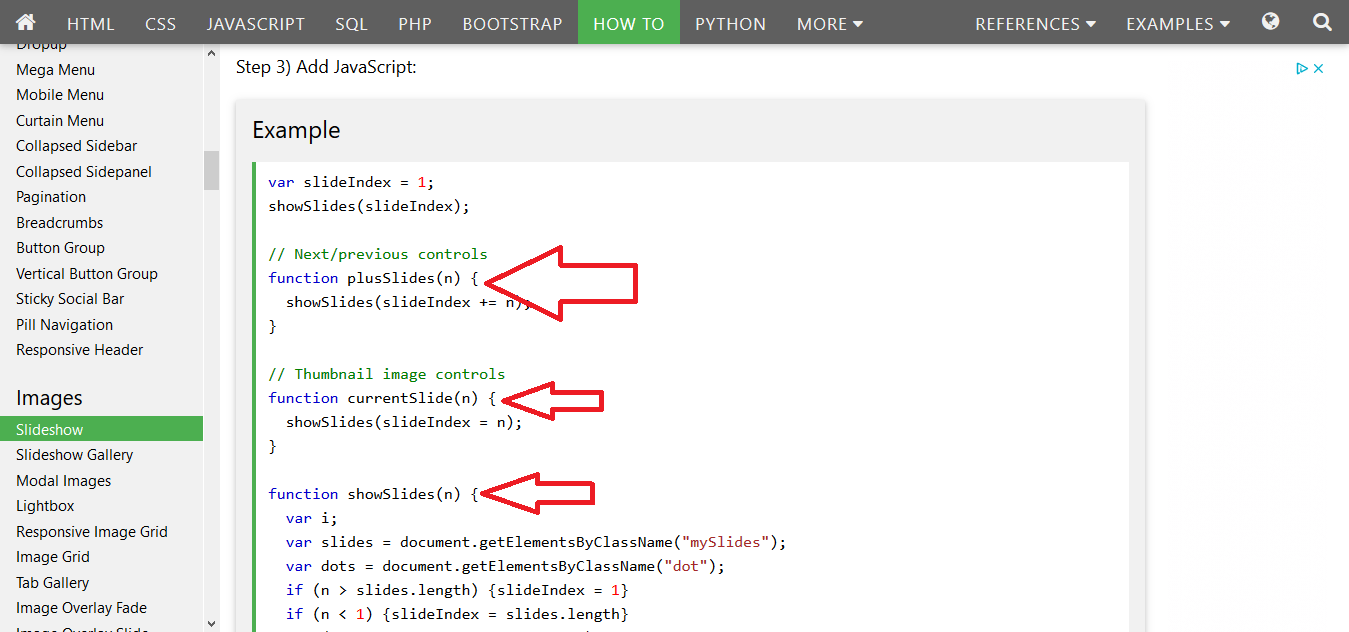Viewport: 1349px width, 632px height.
Task: Close the advertisement via the blue X
Action: click(1318, 67)
